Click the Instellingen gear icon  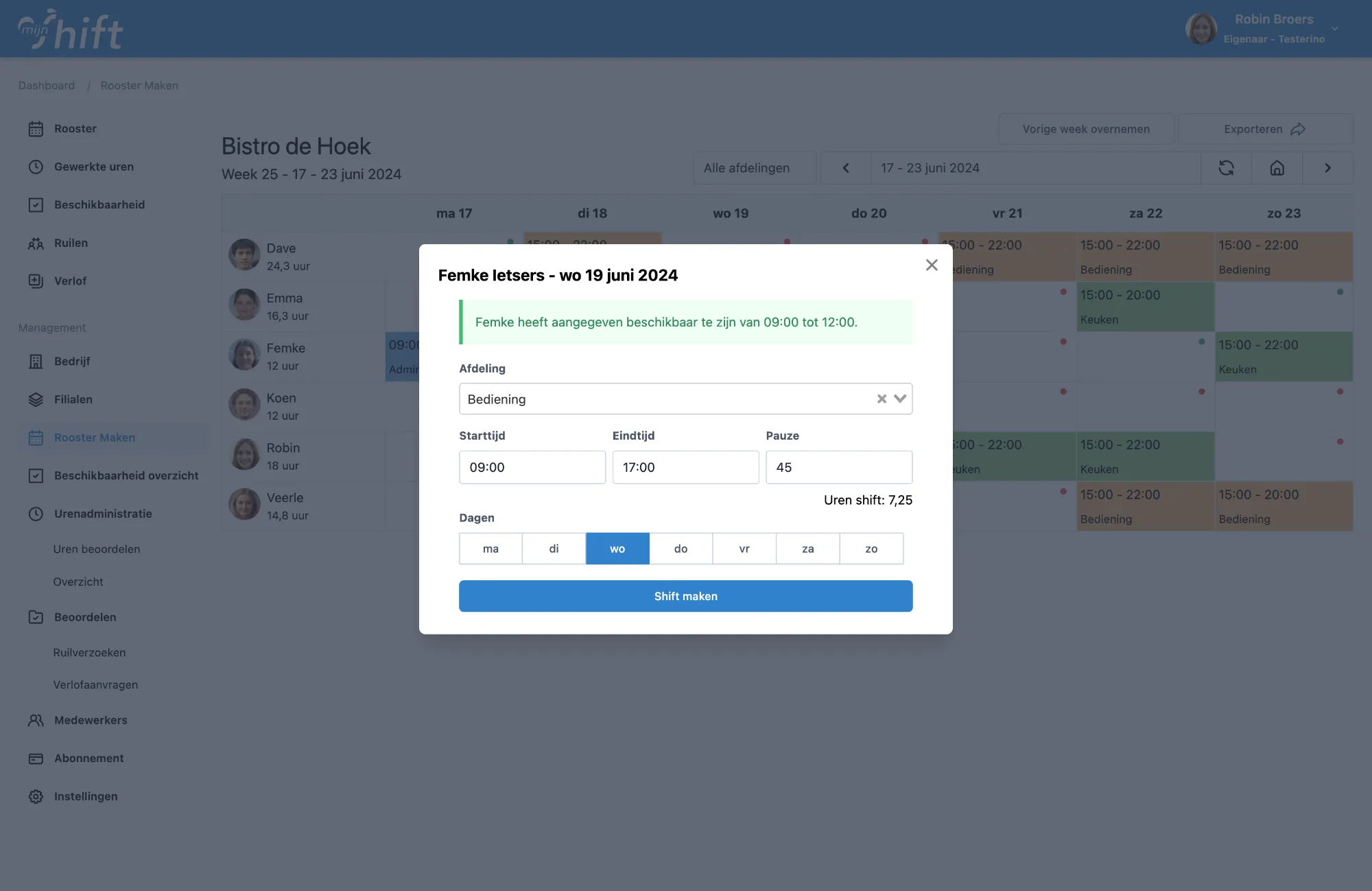tap(36, 796)
